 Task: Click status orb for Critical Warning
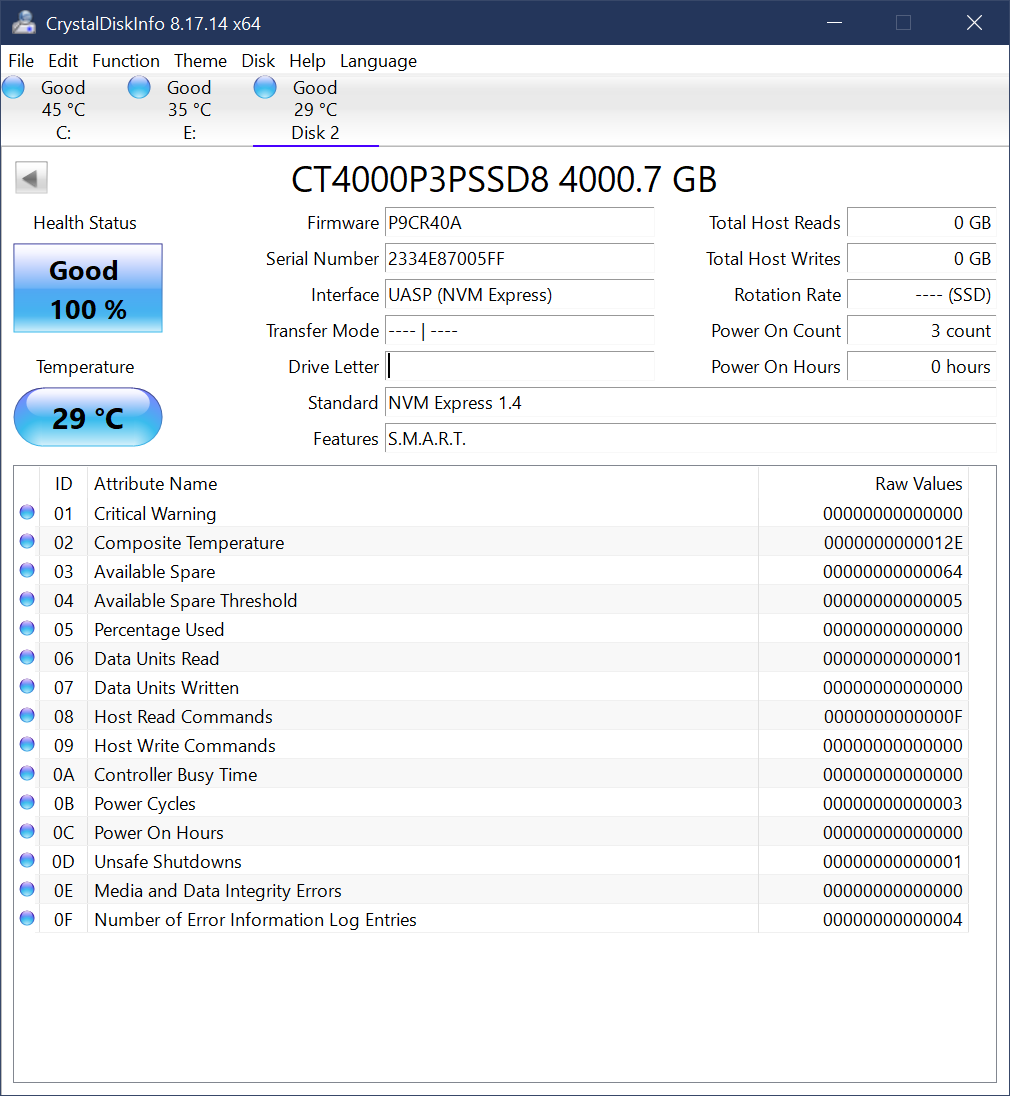(27, 512)
